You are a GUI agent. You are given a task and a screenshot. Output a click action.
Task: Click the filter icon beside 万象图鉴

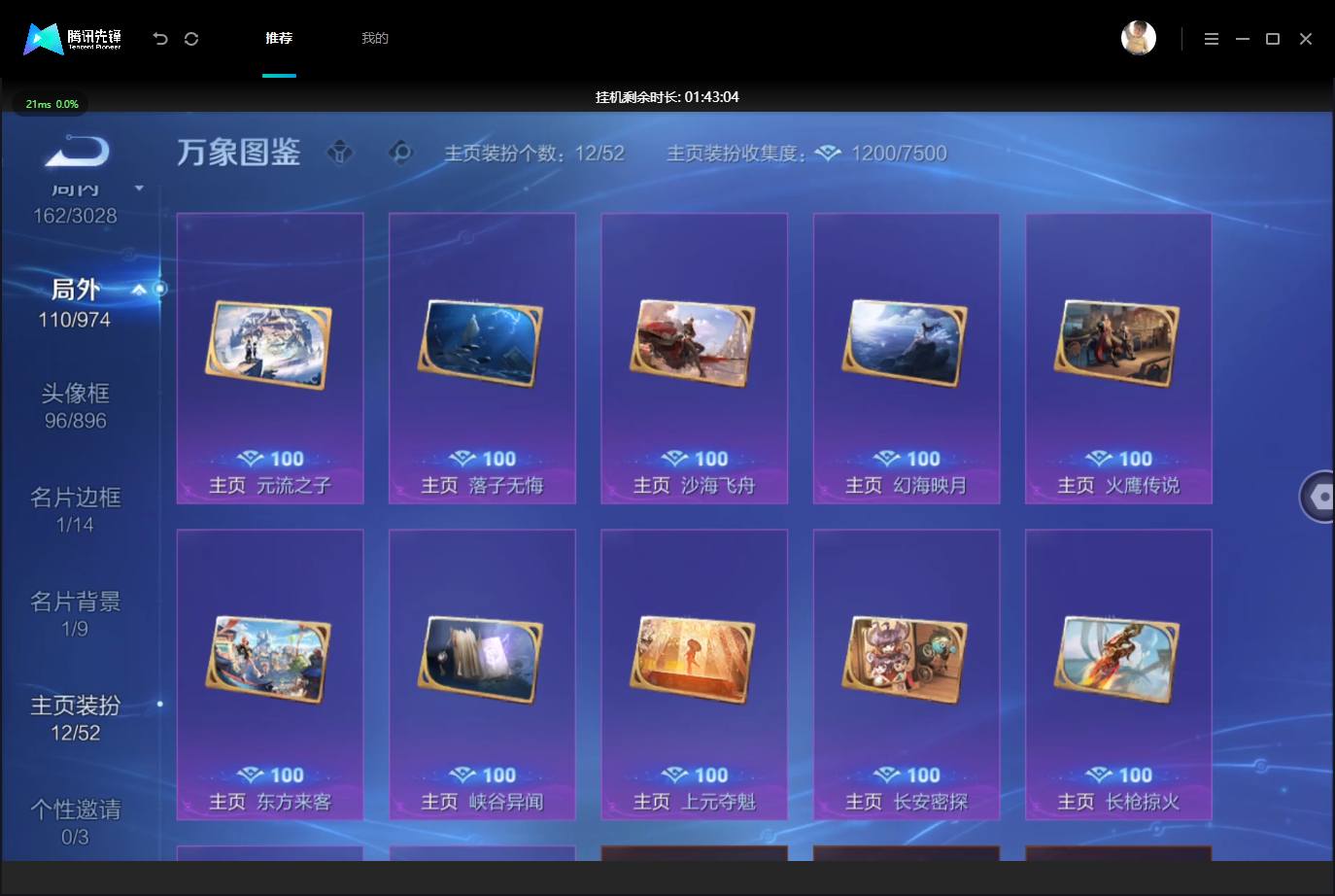click(x=340, y=153)
